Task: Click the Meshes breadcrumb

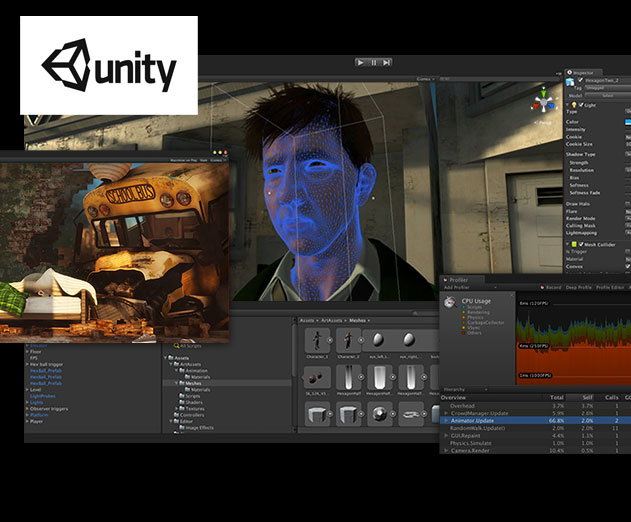Action: [357, 320]
